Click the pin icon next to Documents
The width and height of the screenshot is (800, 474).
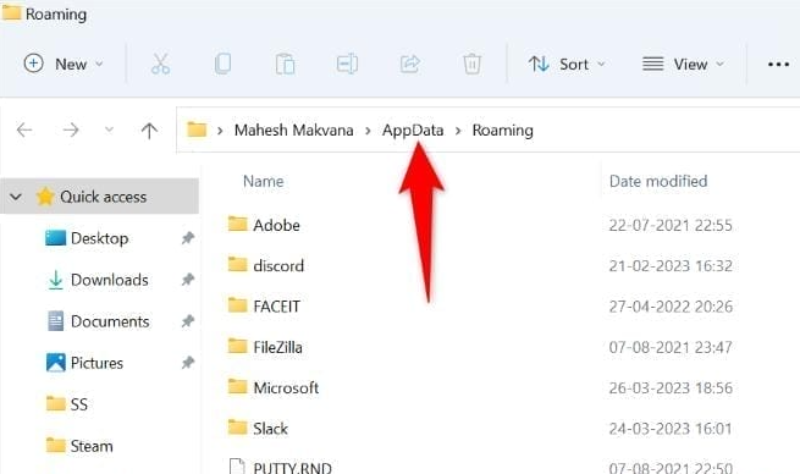(x=188, y=321)
